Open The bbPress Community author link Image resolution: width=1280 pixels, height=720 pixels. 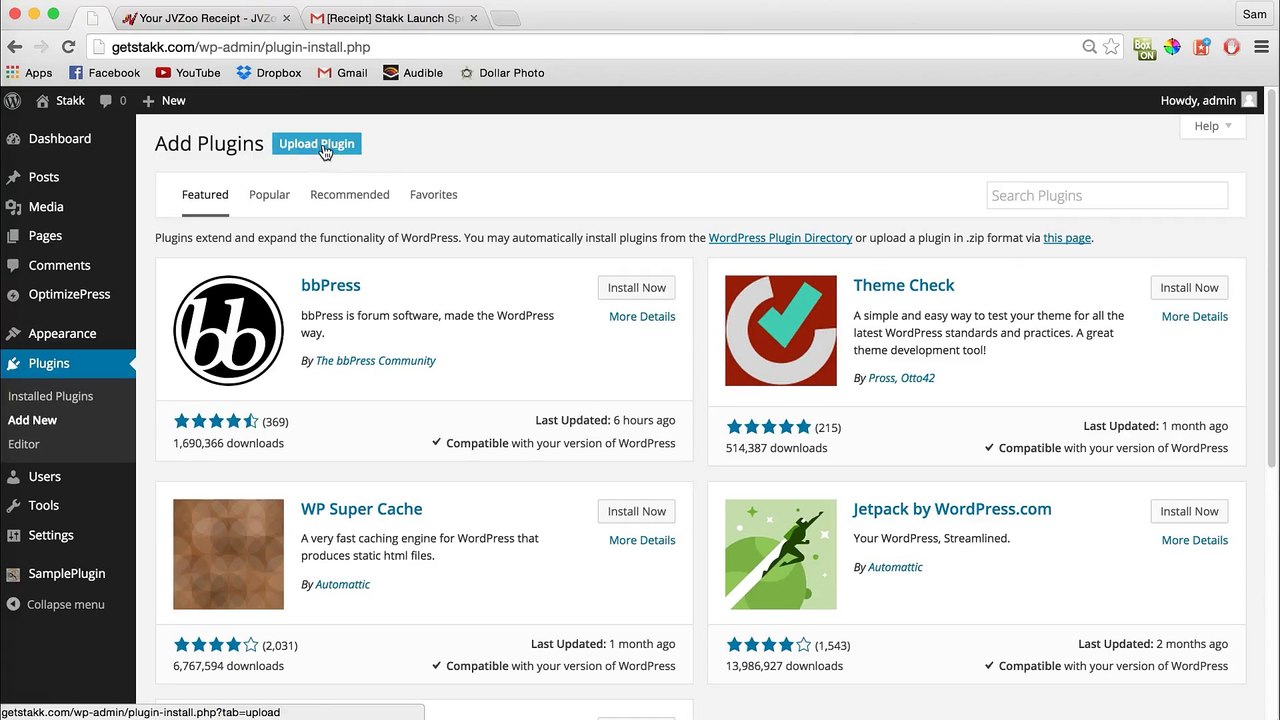(375, 361)
